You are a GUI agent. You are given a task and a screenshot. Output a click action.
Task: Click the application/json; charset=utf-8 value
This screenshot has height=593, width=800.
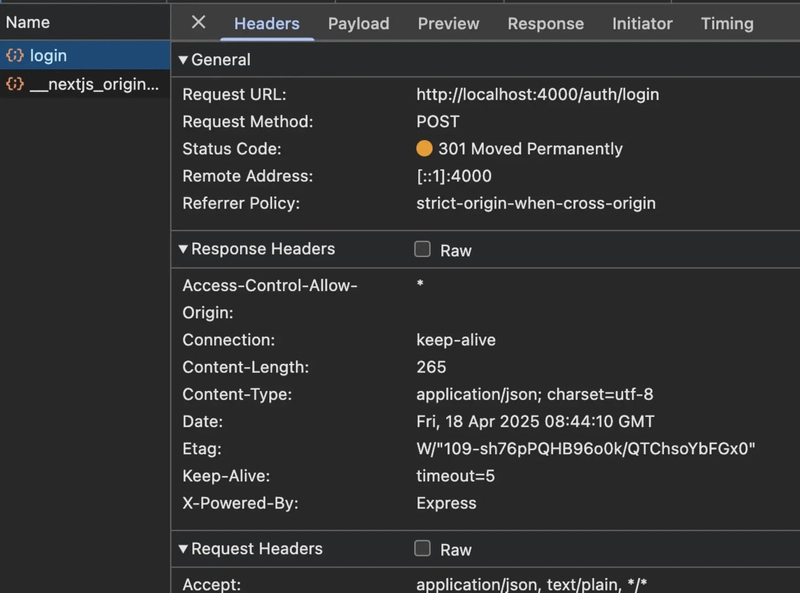pos(535,394)
